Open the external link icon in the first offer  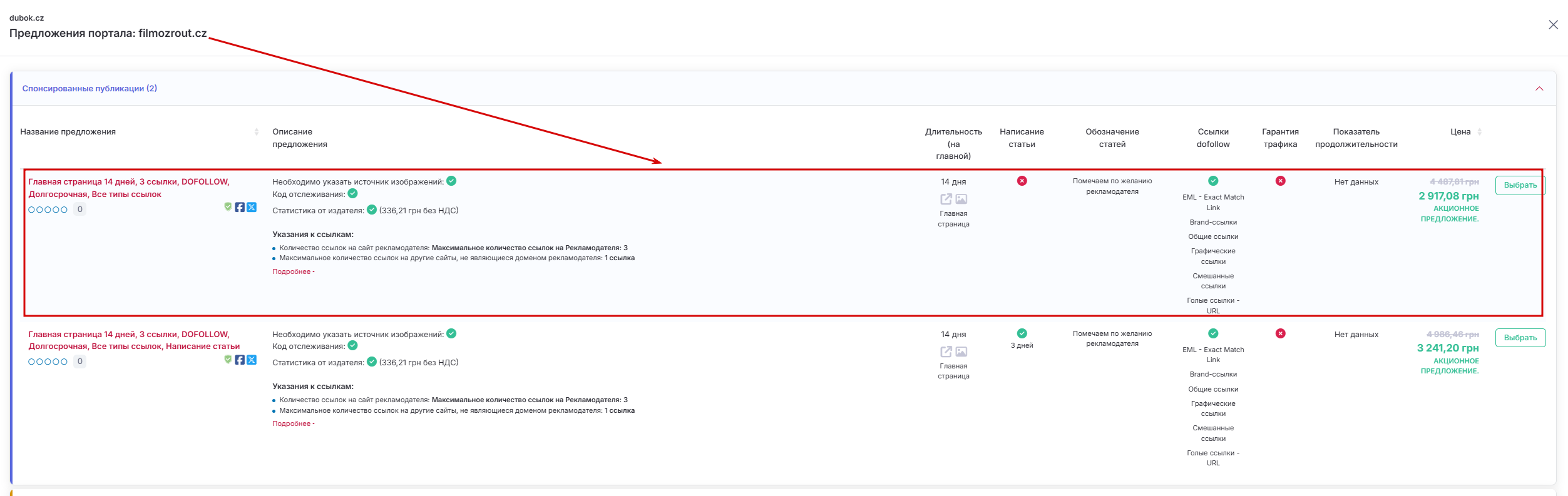point(946,199)
